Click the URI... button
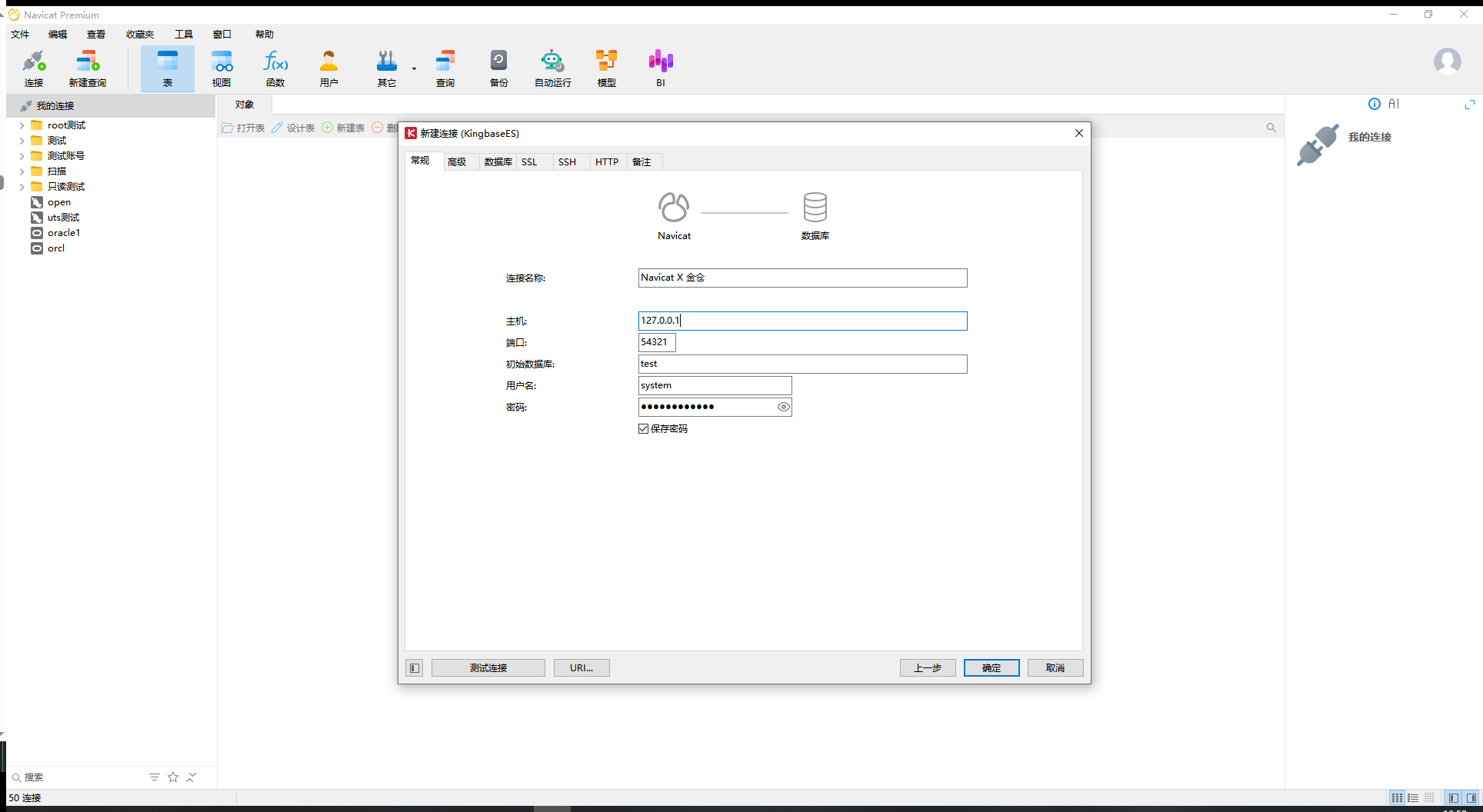The width and height of the screenshot is (1483, 812). tap(582, 668)
